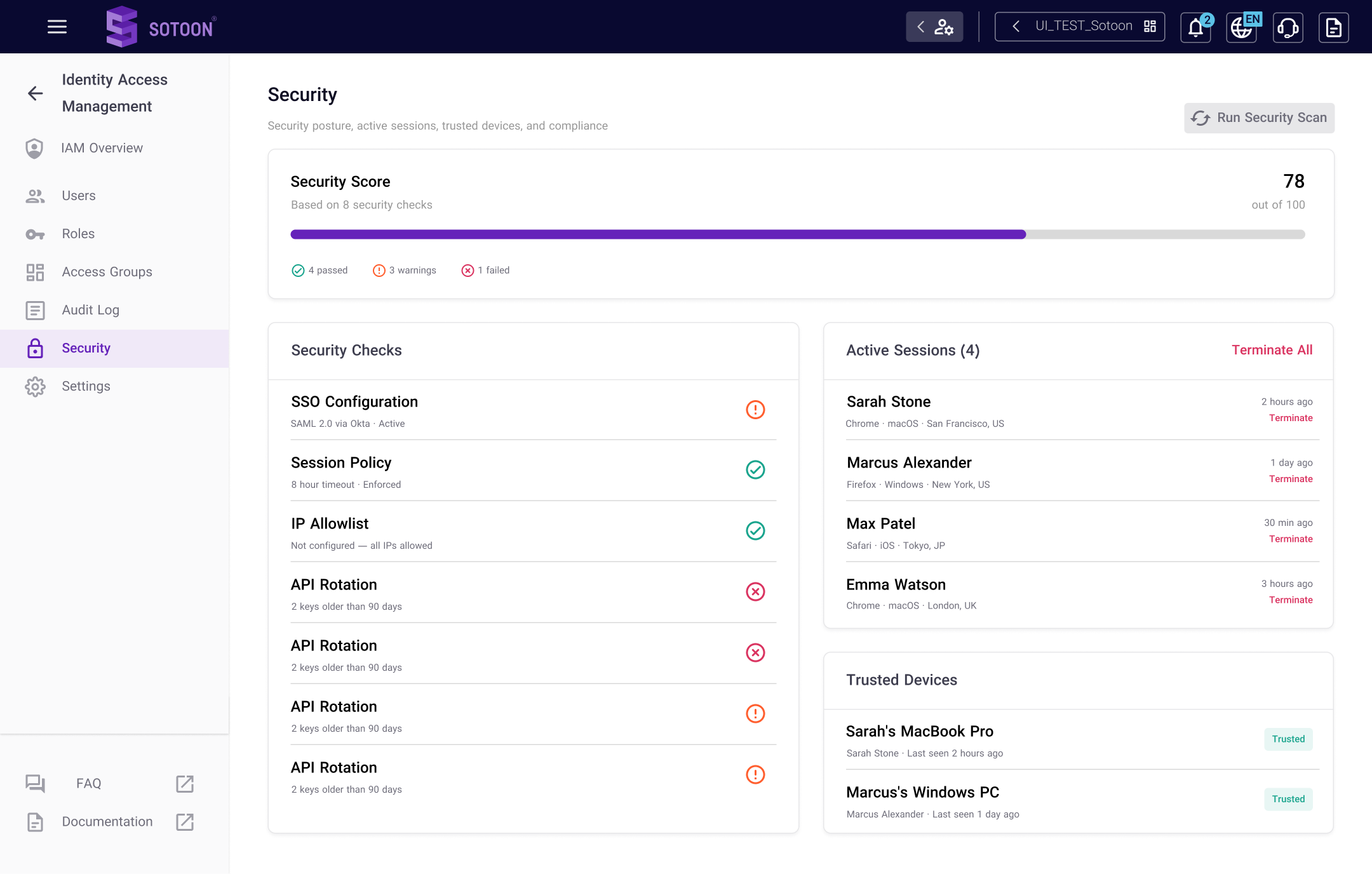Terminate Sarah Stone's session

point(1291,418)
